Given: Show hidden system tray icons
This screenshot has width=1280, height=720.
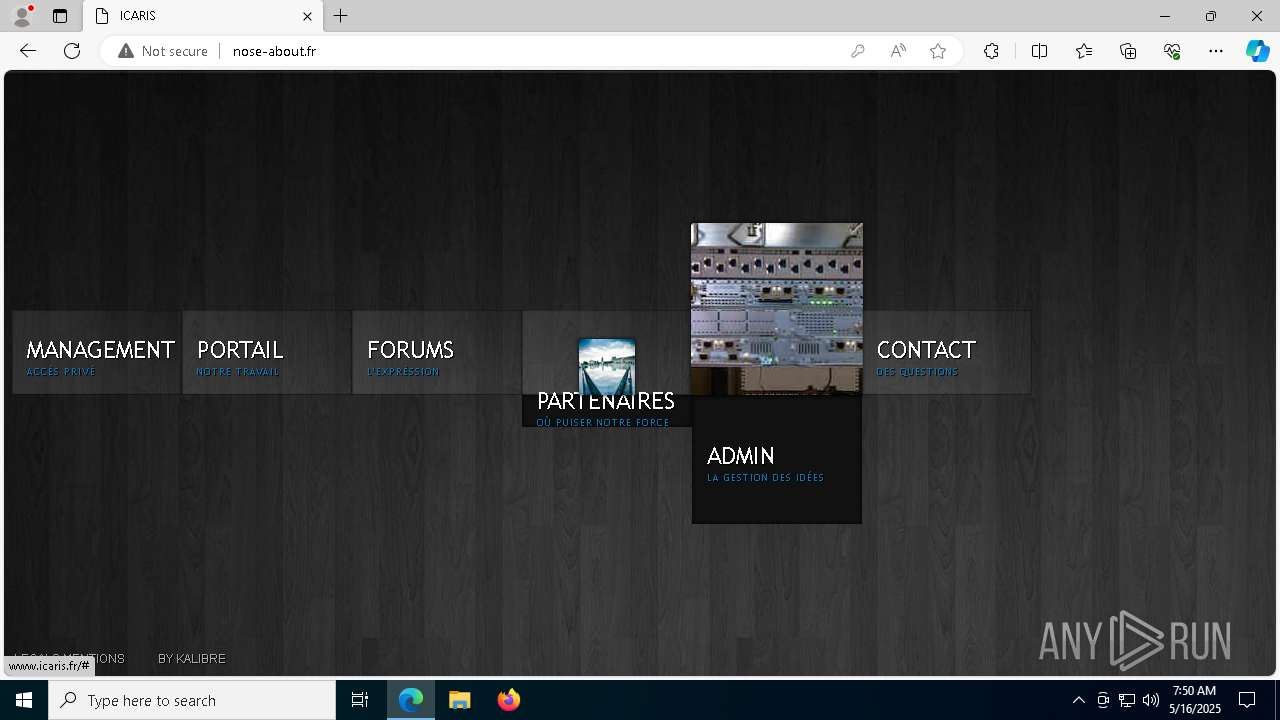Looking at the screenshot, I should click(x=1078, y=700).
